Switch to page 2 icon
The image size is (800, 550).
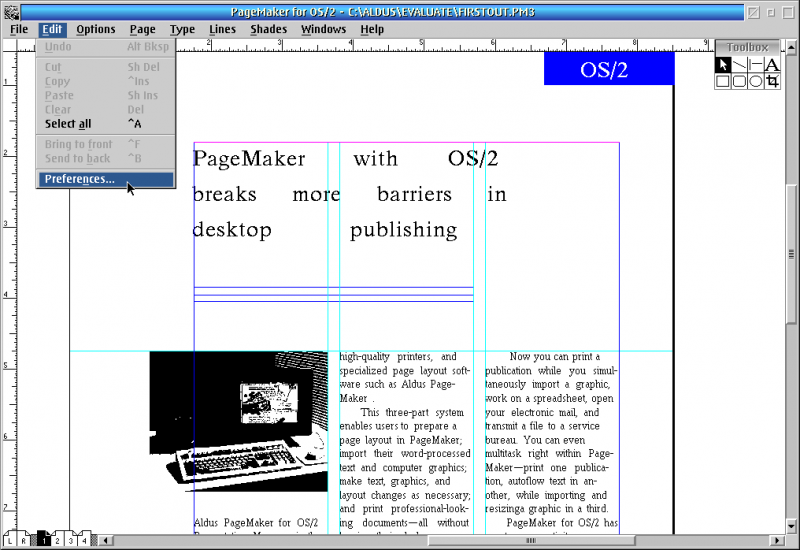[58, 540]
